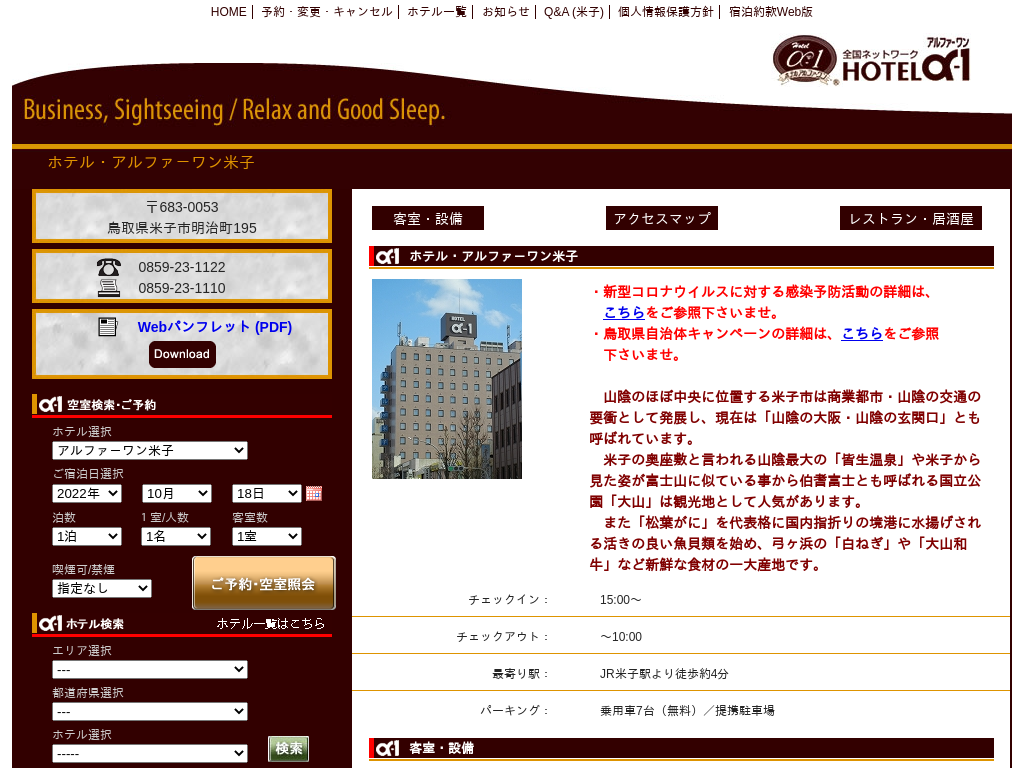Open the hotel selection dropdown アルファーワン米子
This screenshot has width=1024, height=768.
coord(150,451)
